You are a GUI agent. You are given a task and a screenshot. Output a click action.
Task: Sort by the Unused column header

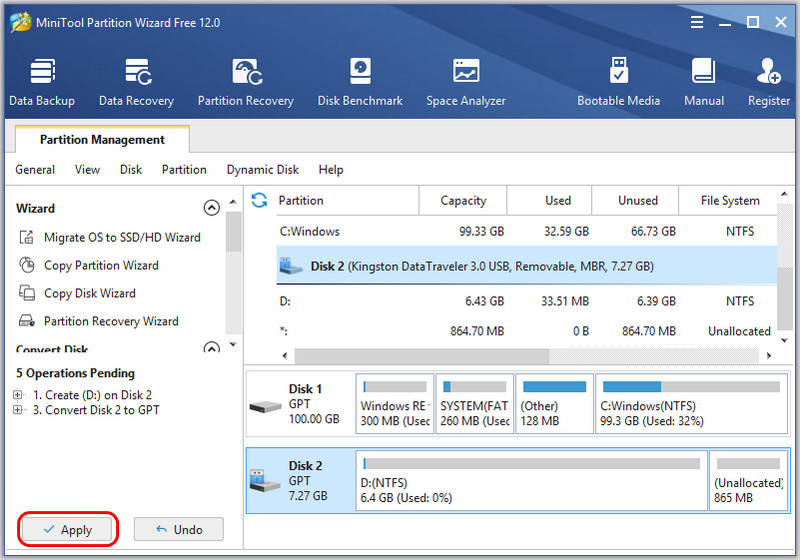click(635, 200)
